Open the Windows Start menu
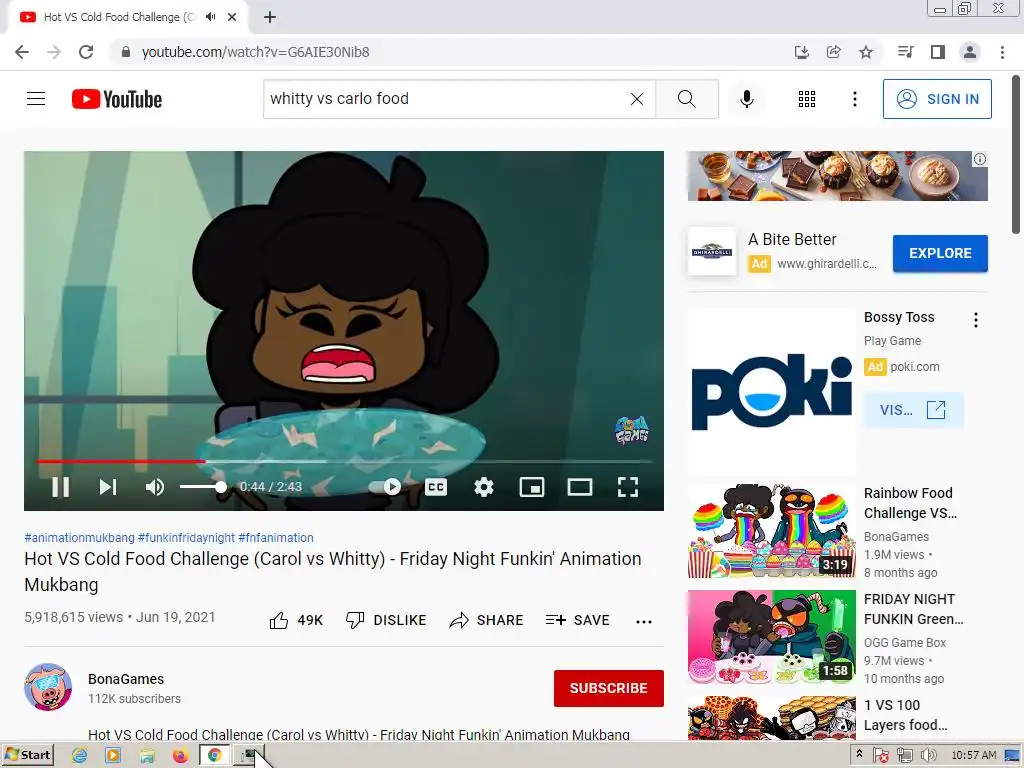This screenshot has width=1024, height=768. [27, 755]
